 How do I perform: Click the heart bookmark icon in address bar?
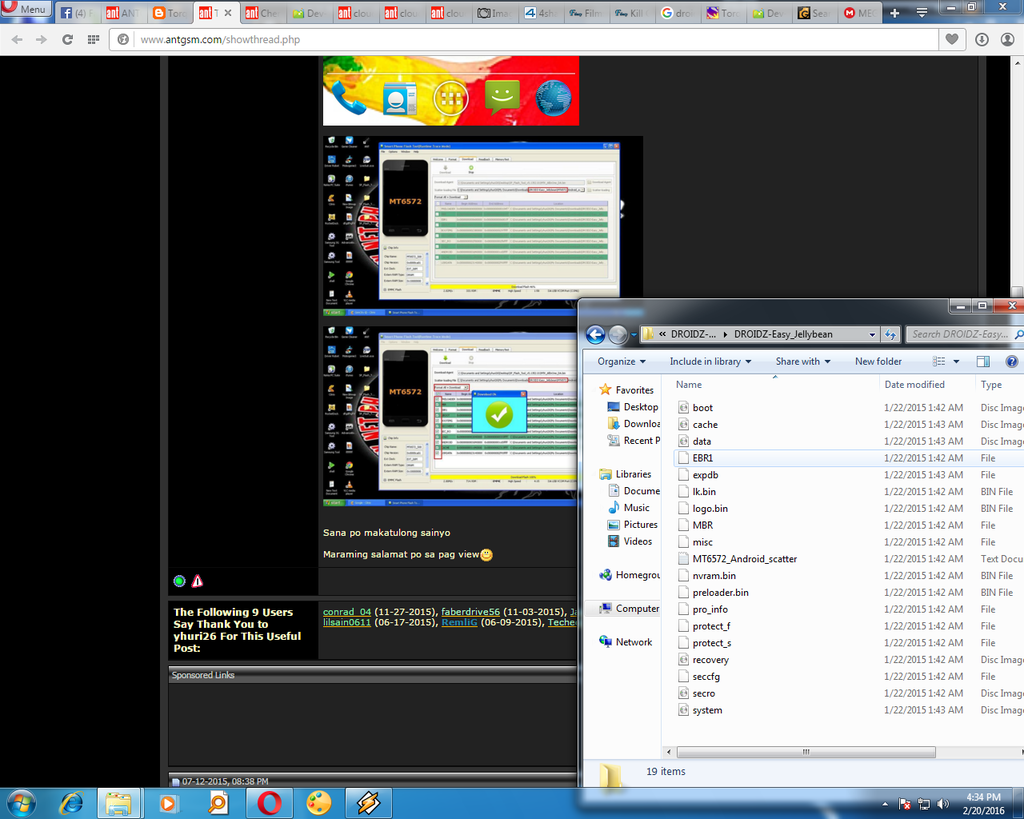coord(952,39)
